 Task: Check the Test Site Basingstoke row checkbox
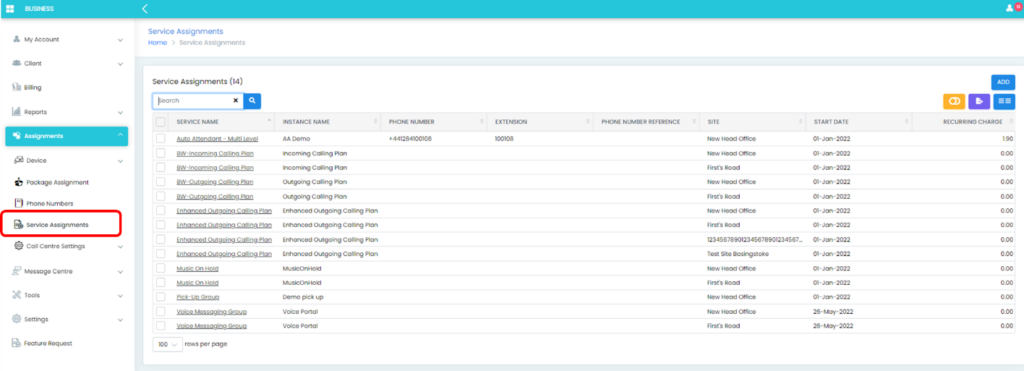tap(160, 254)
